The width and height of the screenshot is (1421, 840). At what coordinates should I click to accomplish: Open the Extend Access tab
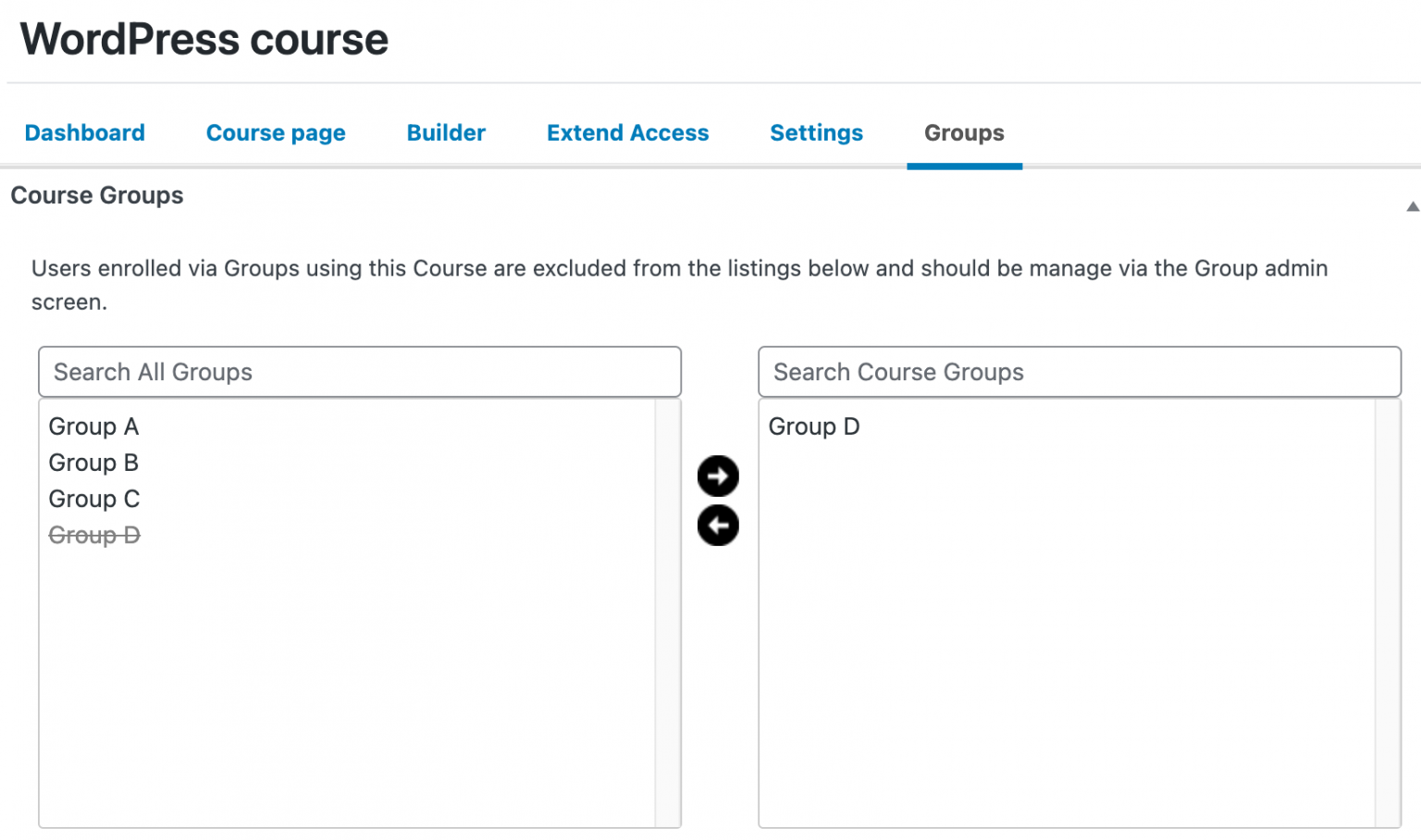(x=627, y=133)
